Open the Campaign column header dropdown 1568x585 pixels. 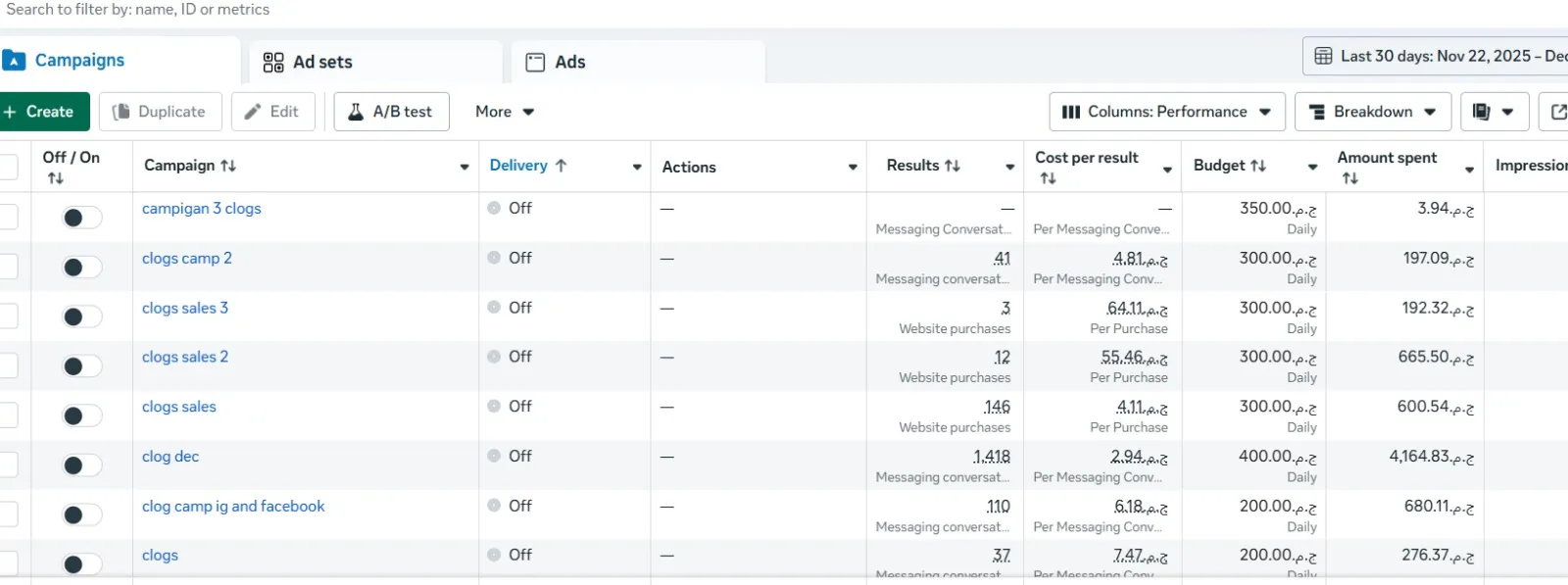465,168
